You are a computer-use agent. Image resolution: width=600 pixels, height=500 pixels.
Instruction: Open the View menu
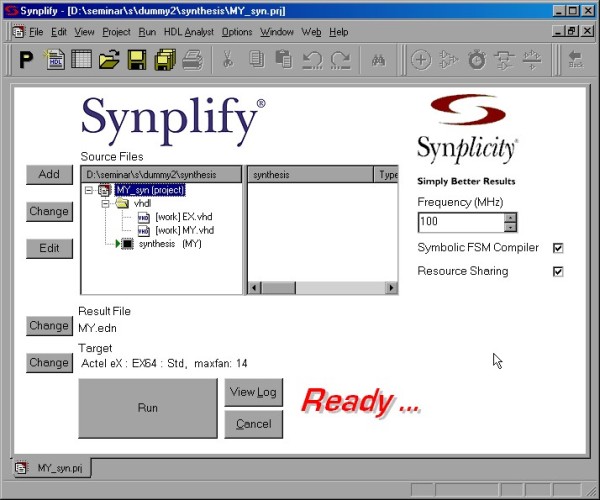pos(84,32)
